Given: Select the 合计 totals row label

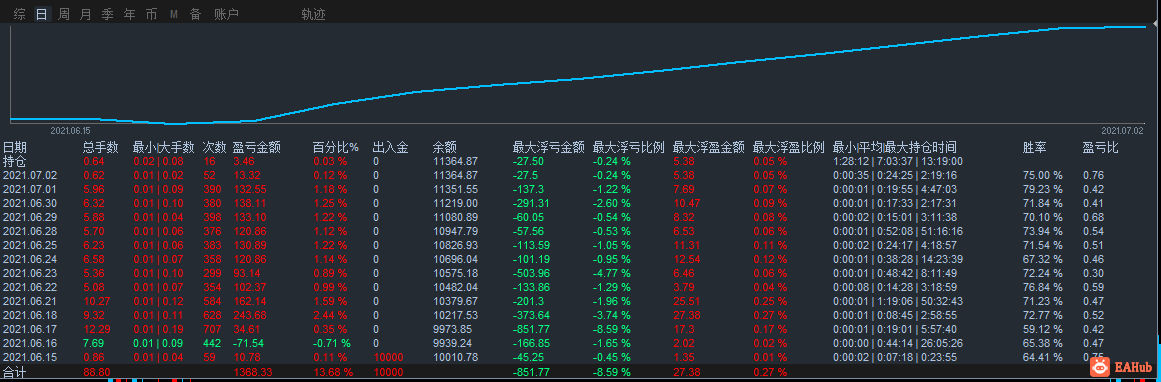Looking at the screenshot, I should tap(14, 372).
